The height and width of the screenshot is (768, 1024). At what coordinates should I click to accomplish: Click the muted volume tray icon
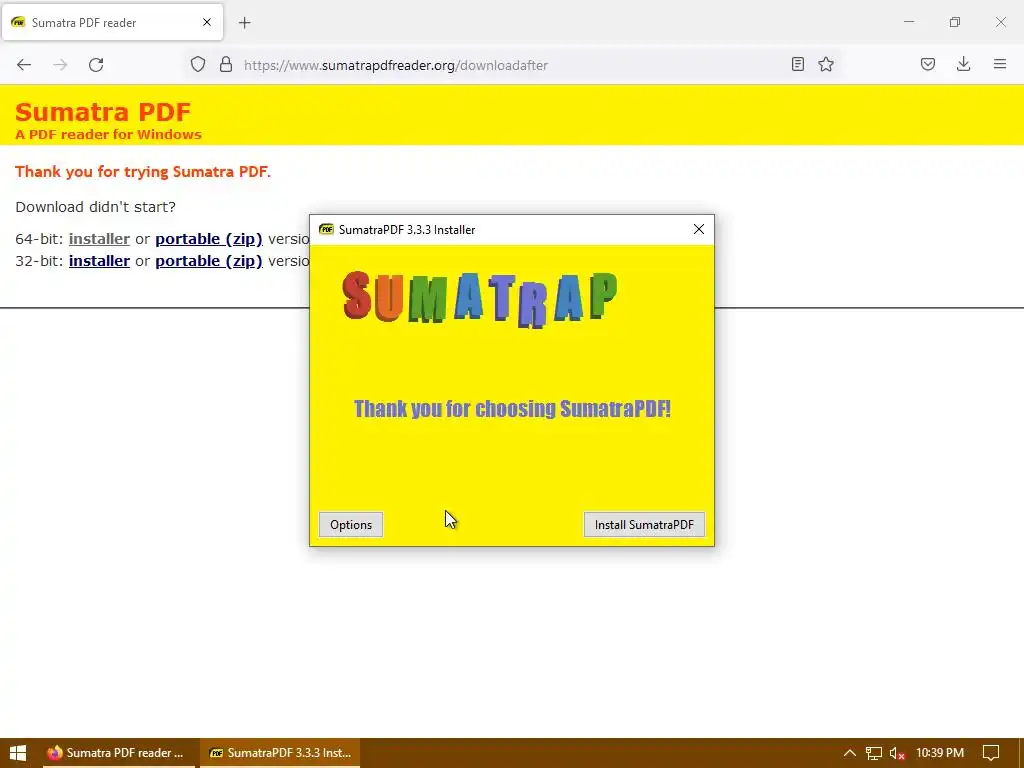point(897,753)
